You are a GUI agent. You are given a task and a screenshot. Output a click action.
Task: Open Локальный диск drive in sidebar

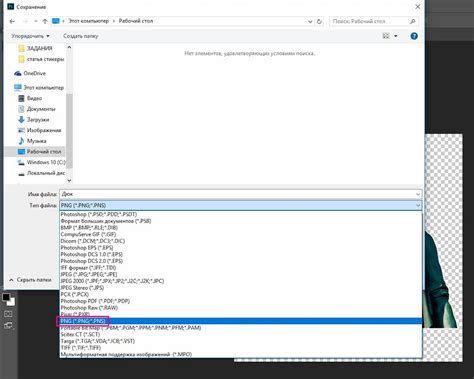click(x=41, y=173)
